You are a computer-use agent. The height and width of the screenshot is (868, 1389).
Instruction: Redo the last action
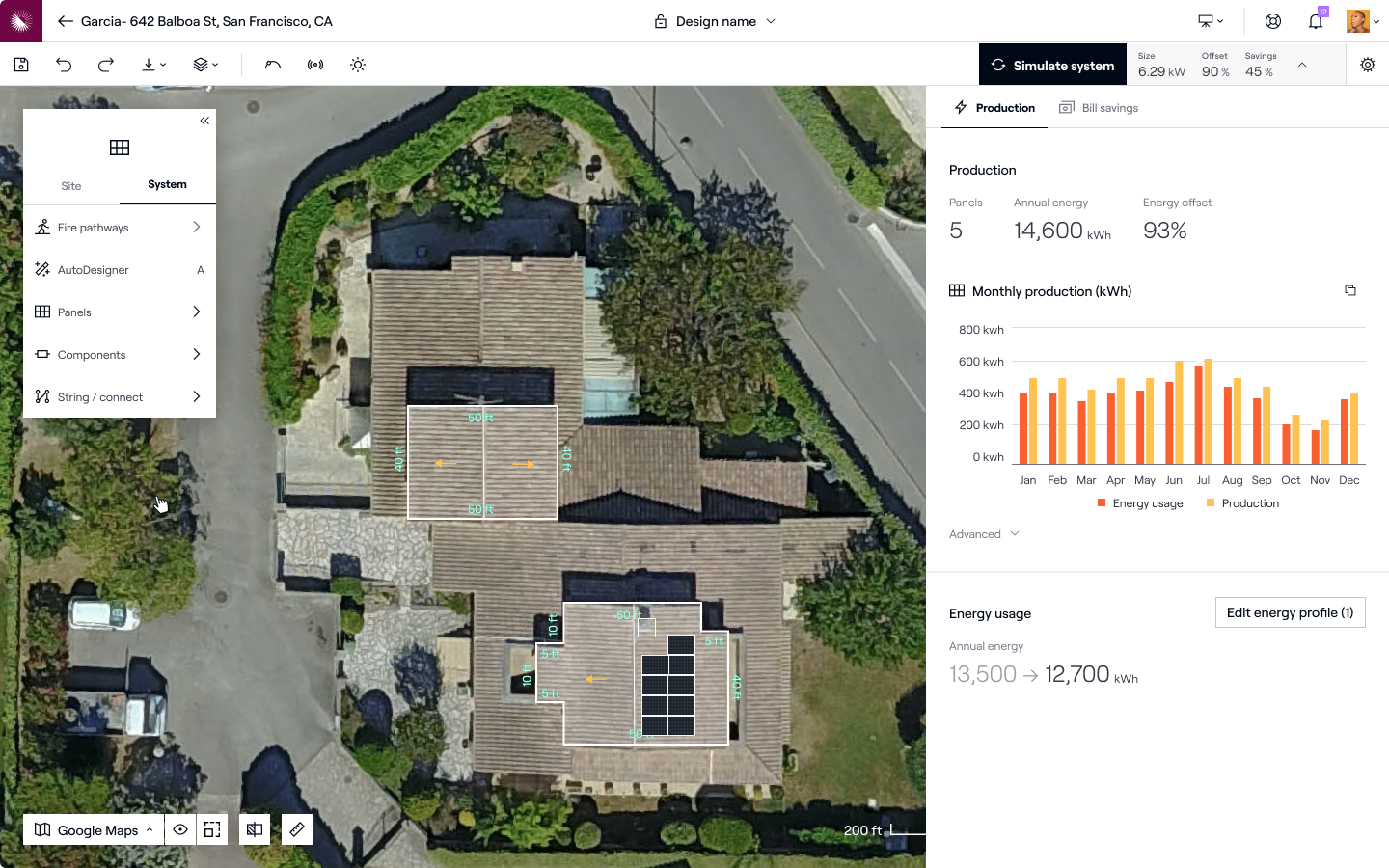click(106, 65)
